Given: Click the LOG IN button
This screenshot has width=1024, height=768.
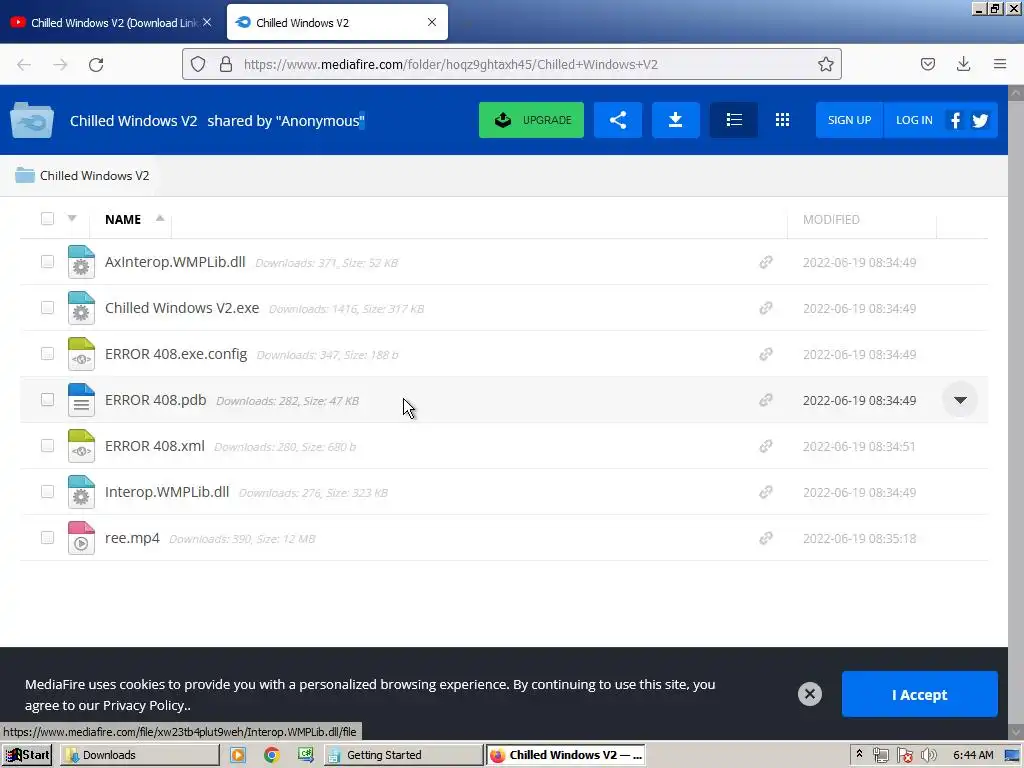Looking at the screenshot, I should pyautogui.click(x=914, y=120).
